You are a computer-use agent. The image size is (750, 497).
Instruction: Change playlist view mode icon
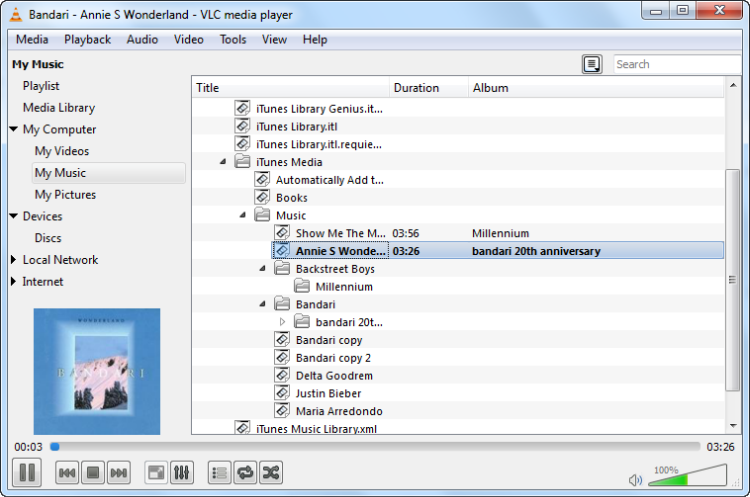coord(592,64)
